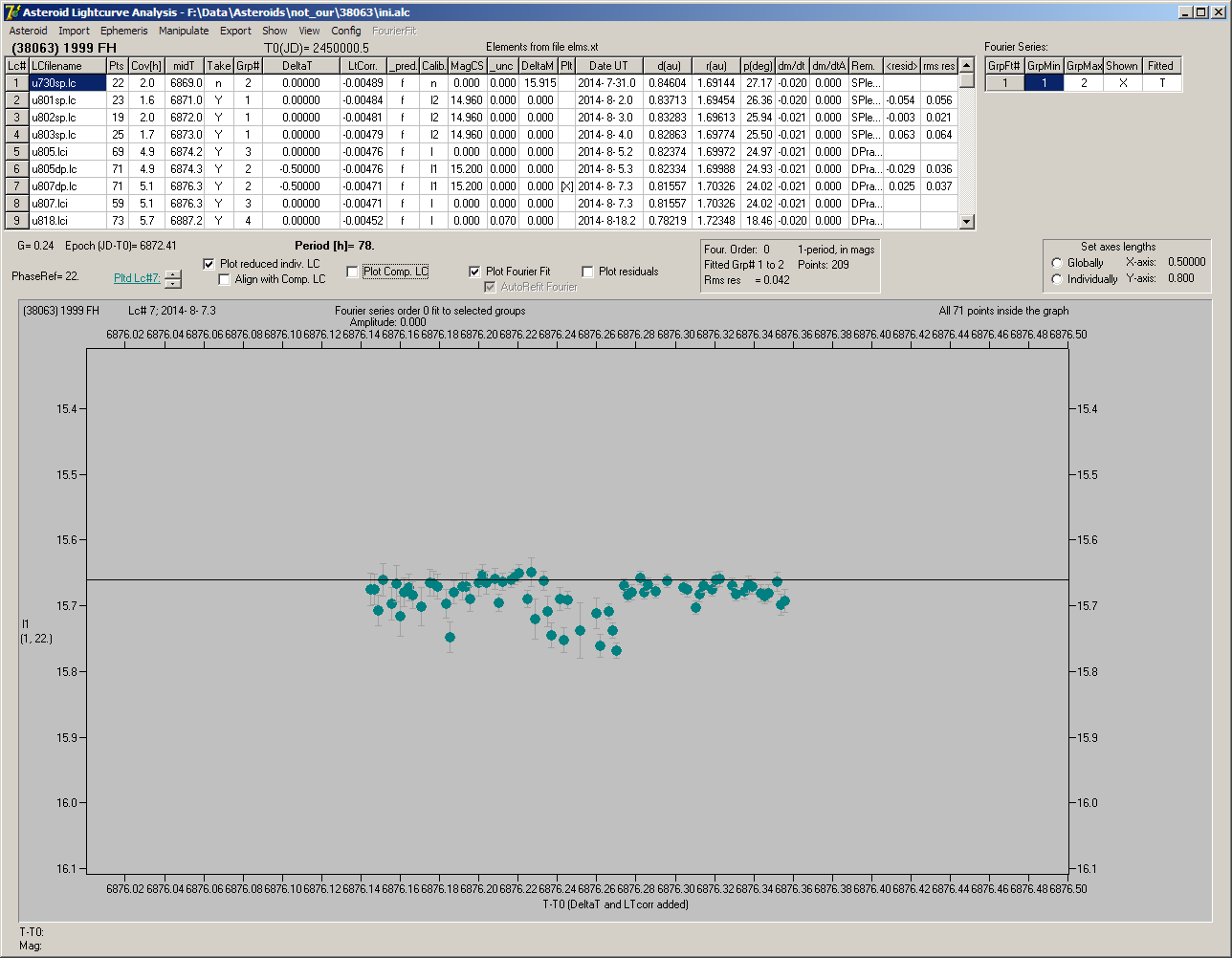Select Globally axes length radio button
Viewport: 1232px width, 958px height.
click(x=1057, y=263)
